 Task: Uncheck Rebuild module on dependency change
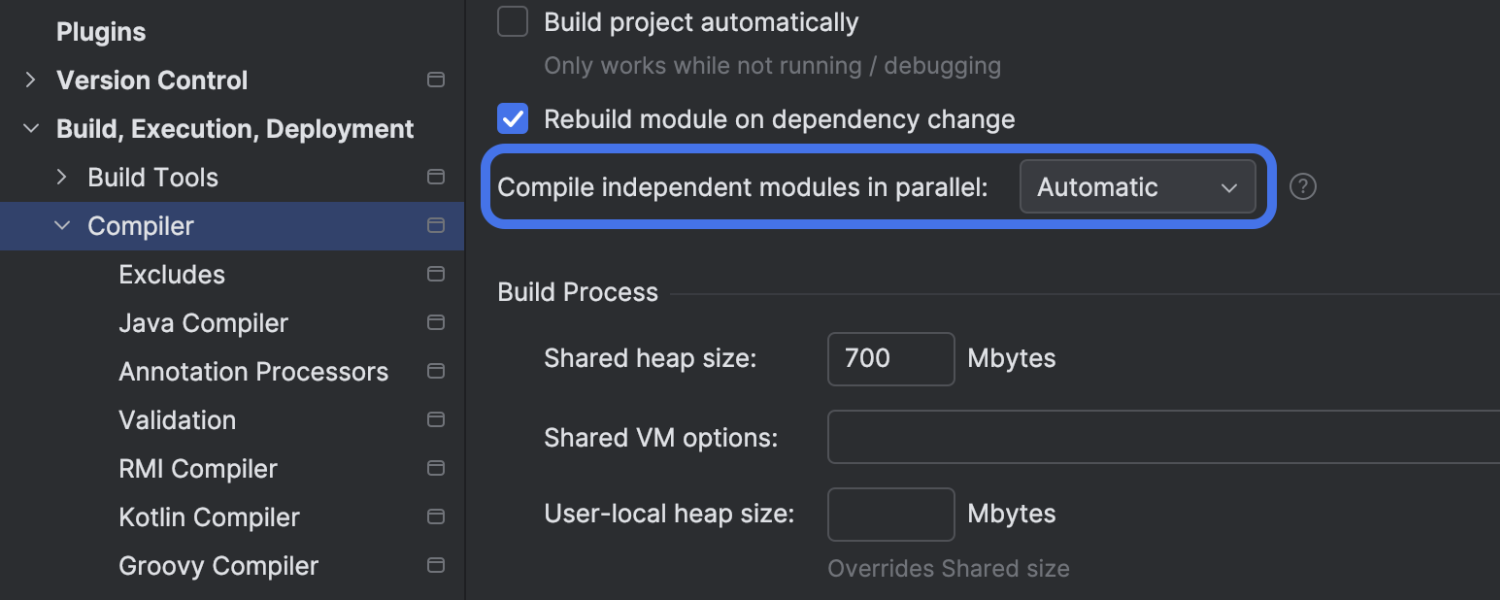[x=512, y=118]
